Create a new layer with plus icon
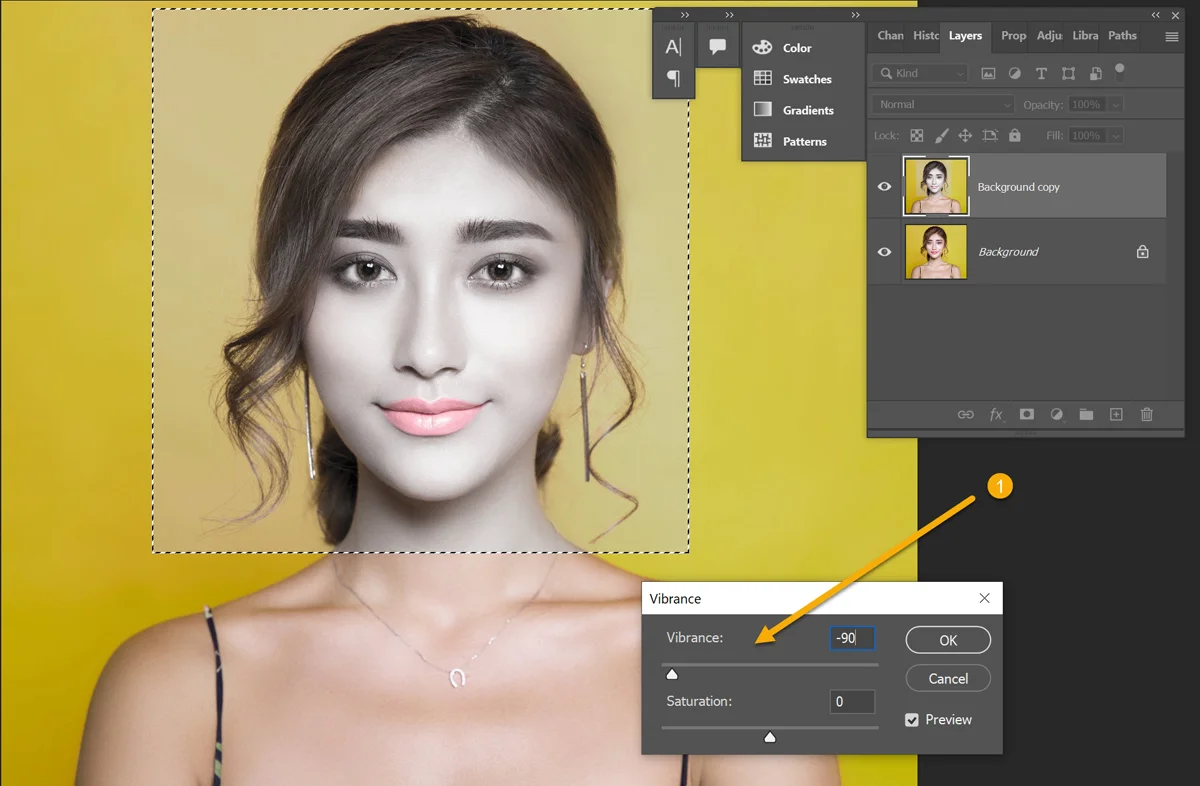Viewport: 1200px width, 786px height. pos(1117,414)
